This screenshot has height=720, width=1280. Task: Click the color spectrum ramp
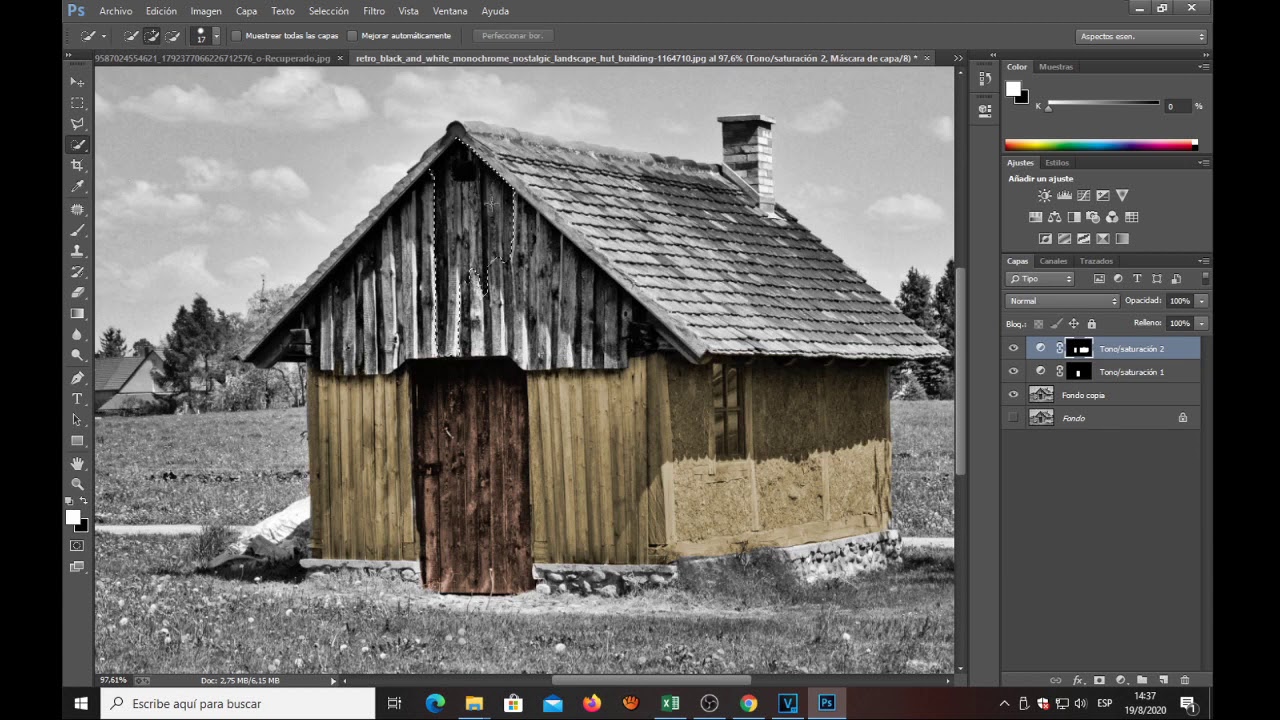coord(1101,145)
